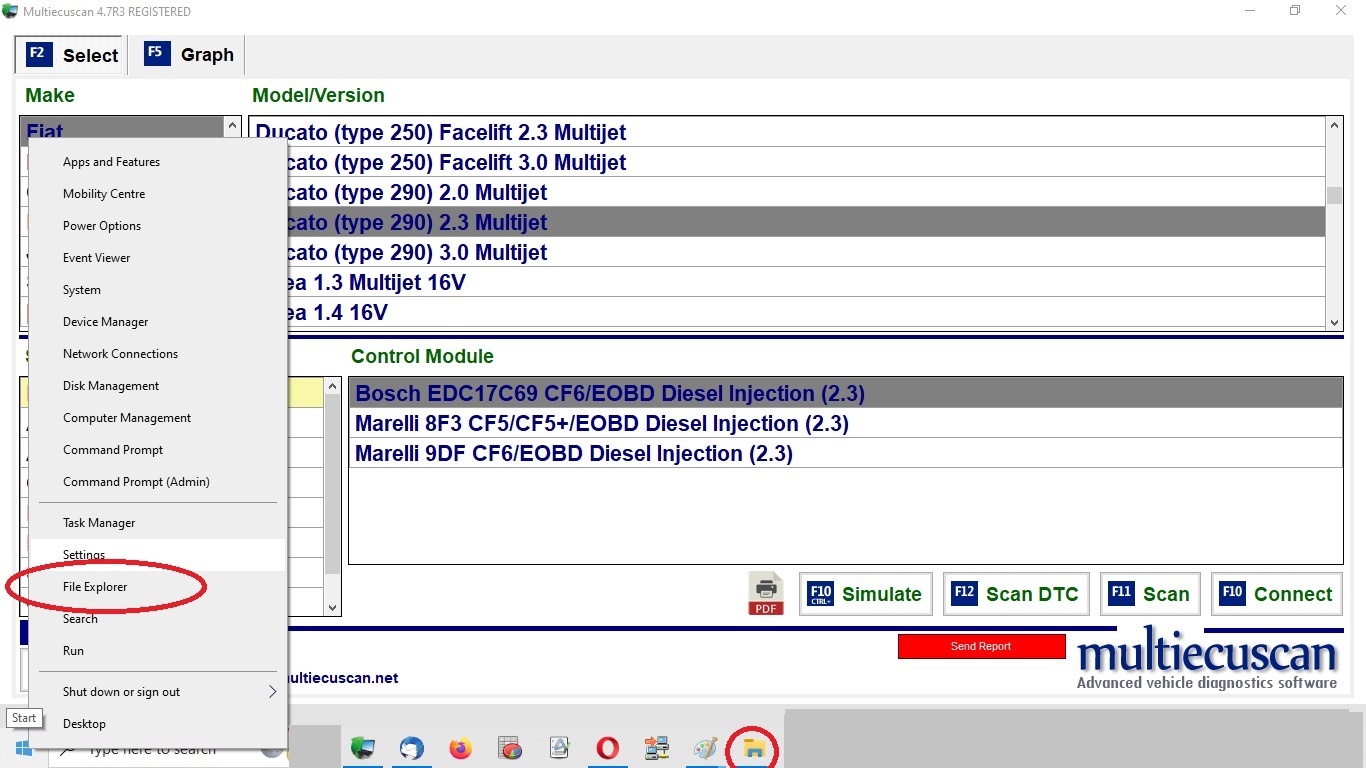The height and width of the screenshot is (768, 1366).
Task: Open the multiecuscan.net link
Action: 341,678
